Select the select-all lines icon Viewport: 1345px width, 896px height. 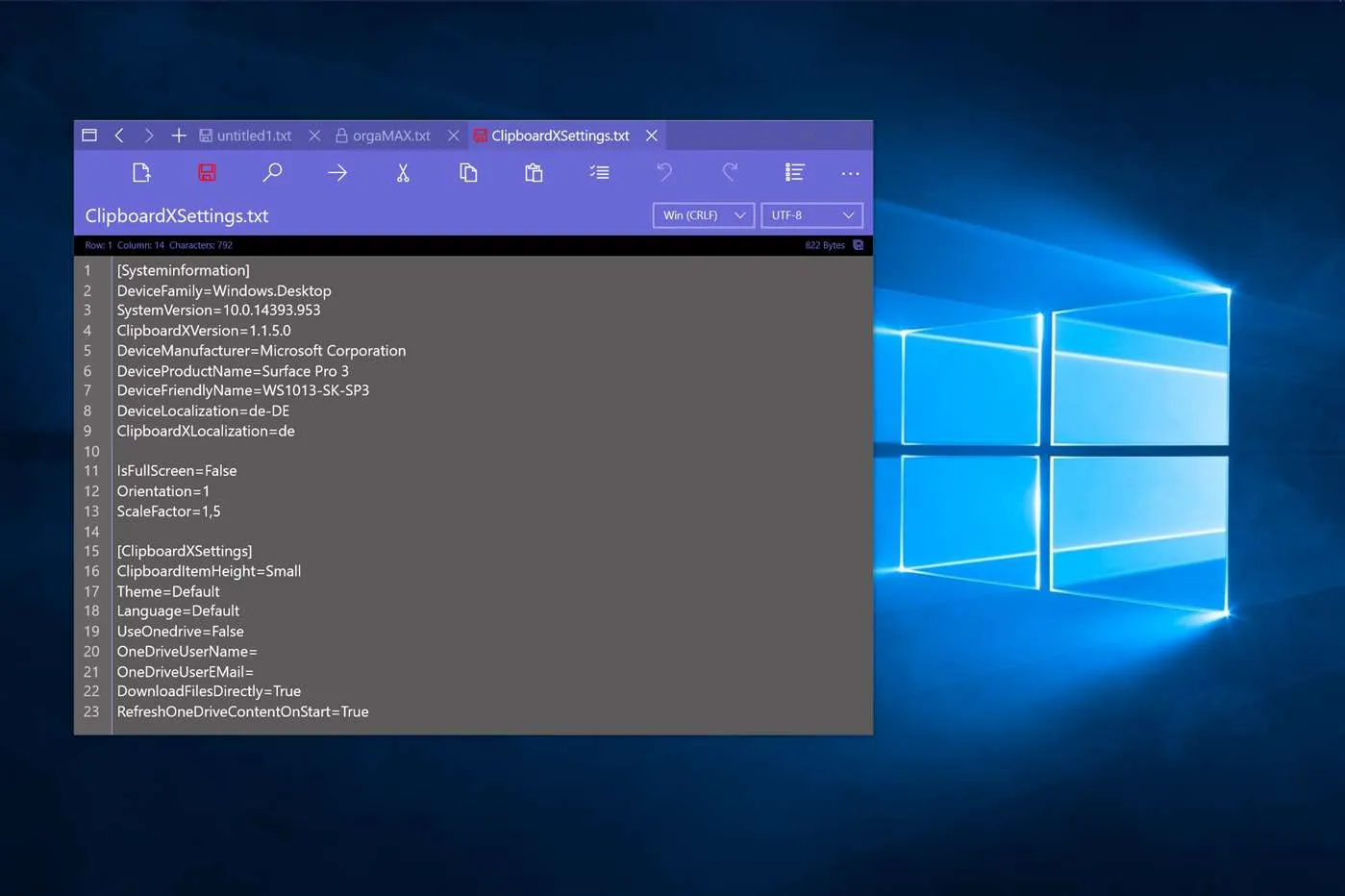point(599,173)
